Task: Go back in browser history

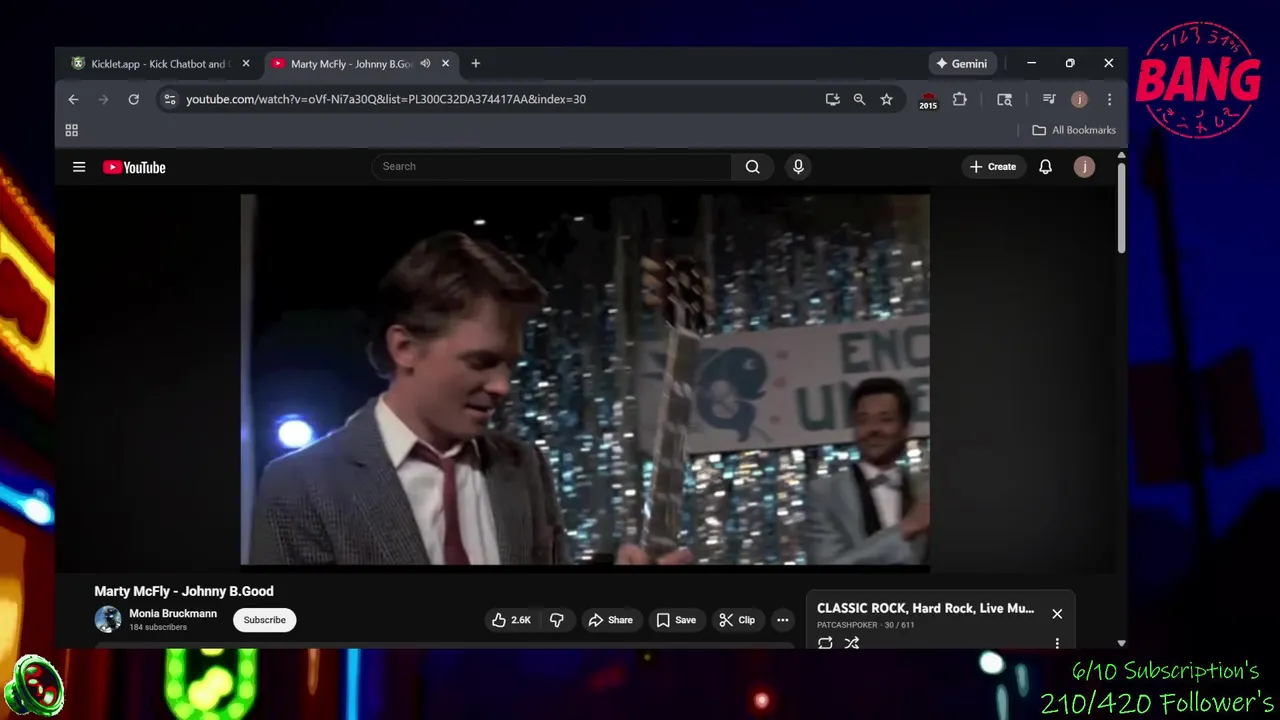Action: [73, 99]
